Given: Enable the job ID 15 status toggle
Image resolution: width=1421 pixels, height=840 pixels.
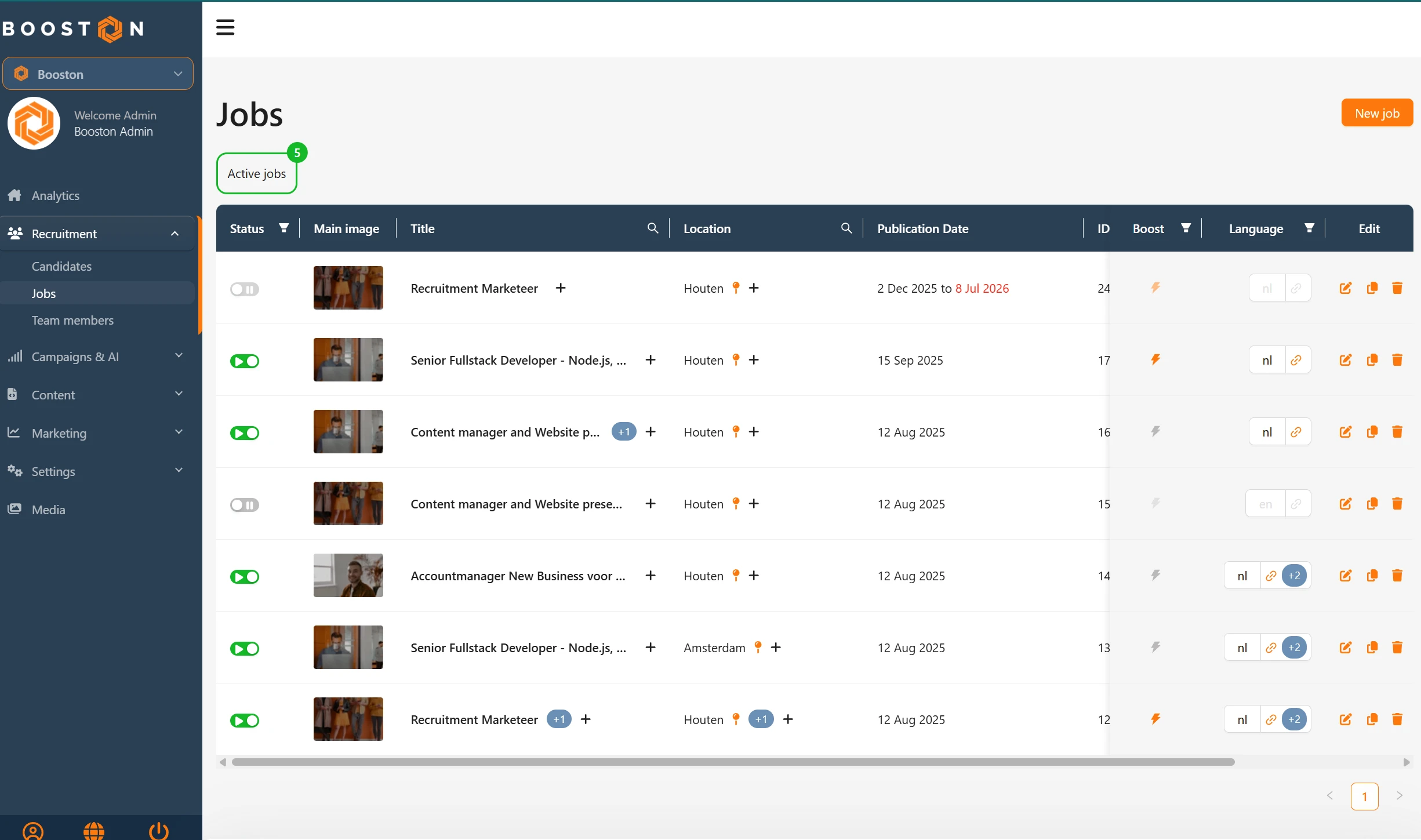Looking at the screenshot, I should [244, 505].
